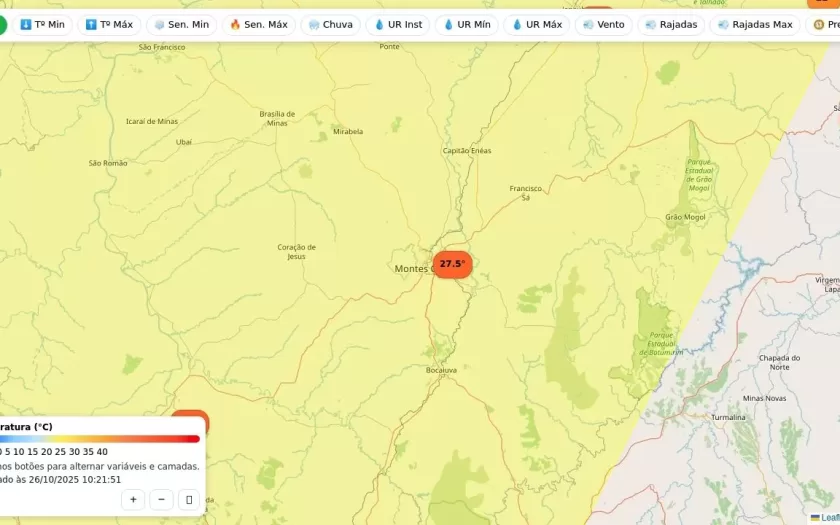
Task: Click the Capitão Enéas label
Action: click(467, 151)
